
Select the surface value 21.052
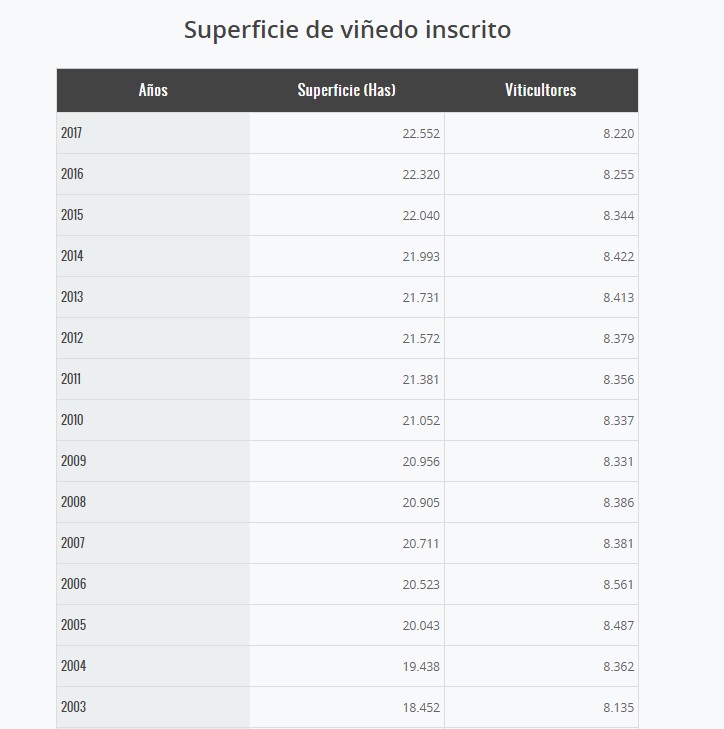click(x=421, y=421)
